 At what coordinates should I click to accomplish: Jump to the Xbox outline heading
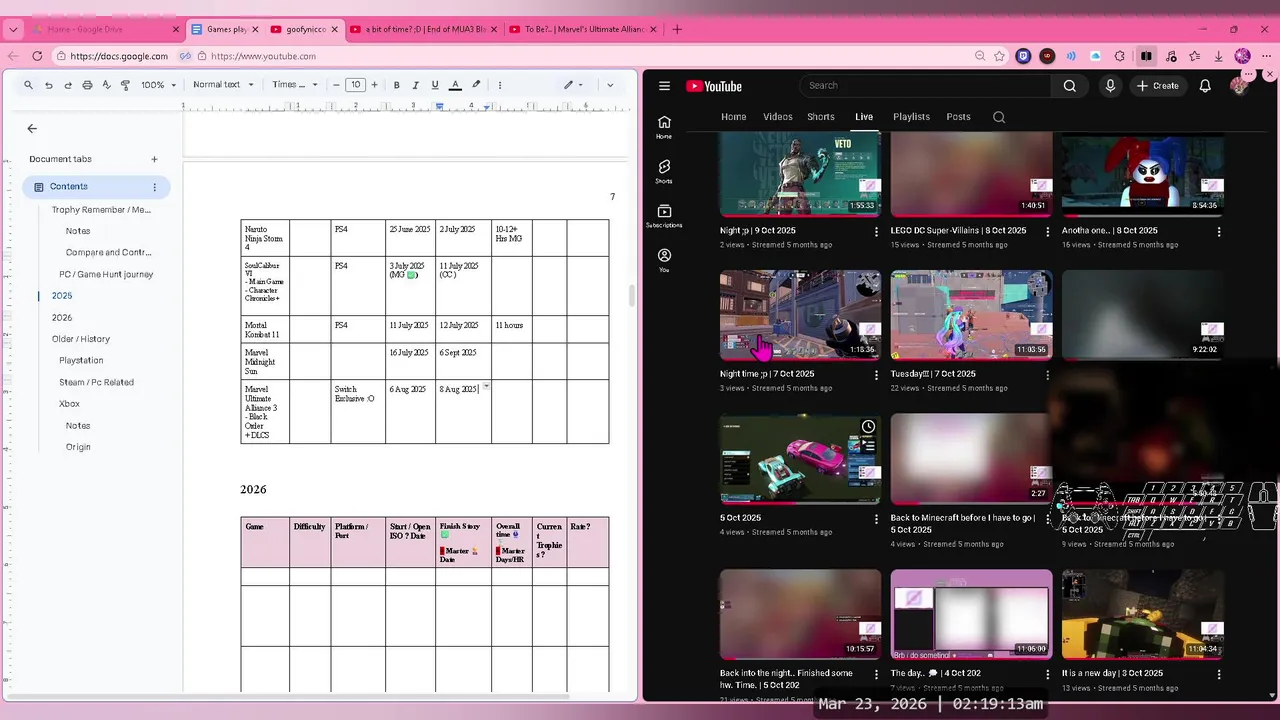[69, 404]
